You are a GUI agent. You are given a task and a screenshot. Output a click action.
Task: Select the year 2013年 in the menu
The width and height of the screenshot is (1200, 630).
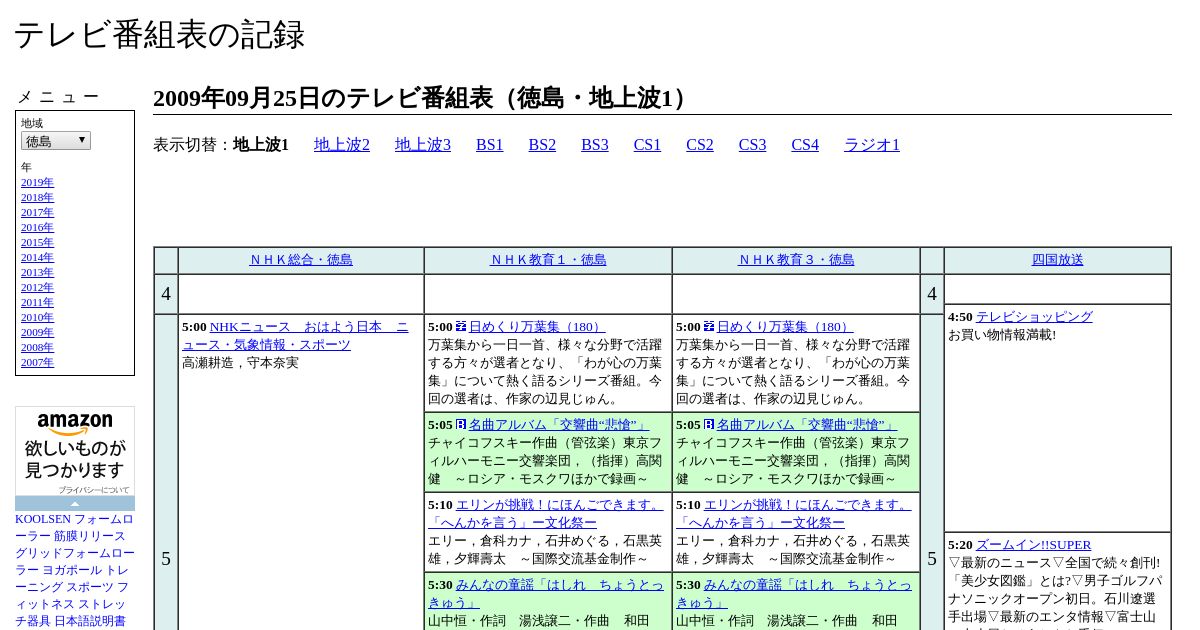37,273
